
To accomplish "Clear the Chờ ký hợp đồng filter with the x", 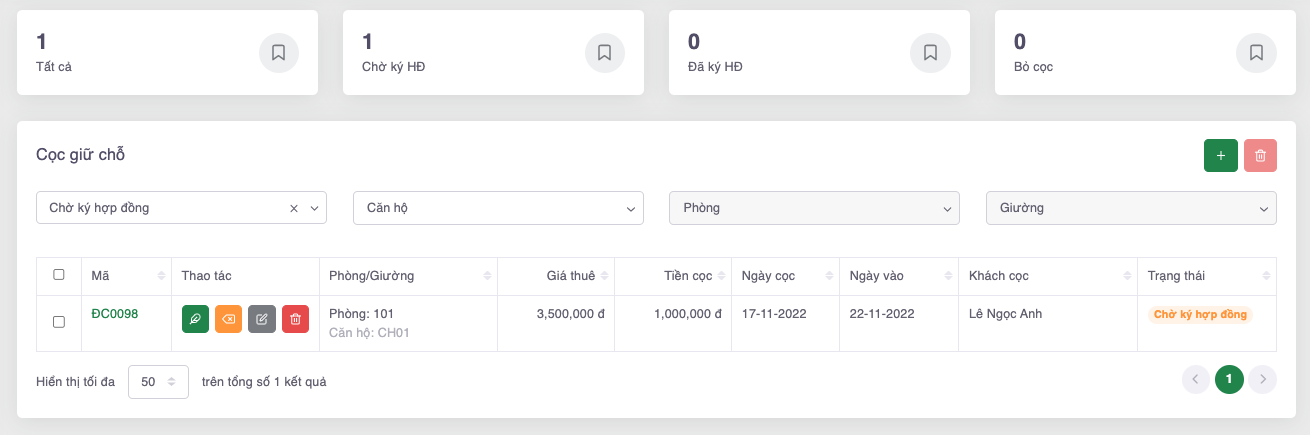I will pos(294,209).
